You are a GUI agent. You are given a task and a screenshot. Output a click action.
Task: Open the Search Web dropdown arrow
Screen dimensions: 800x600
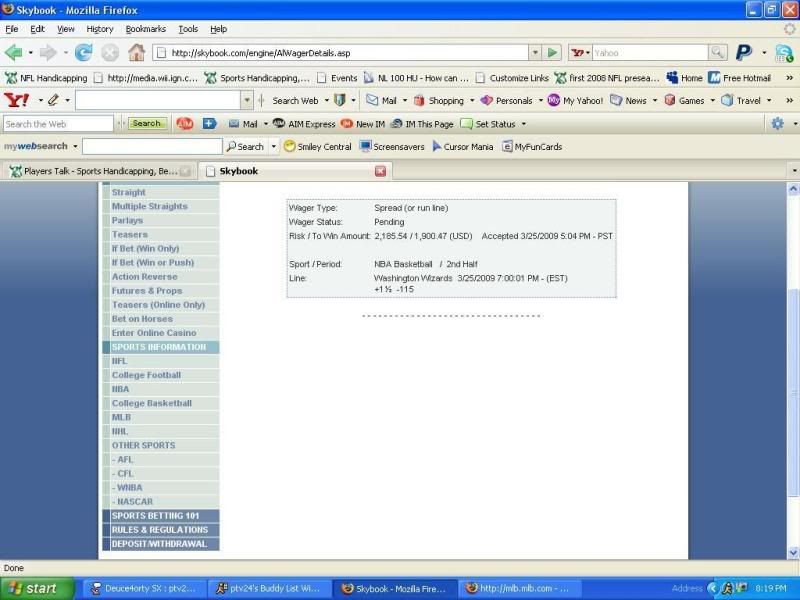point(327,101)
